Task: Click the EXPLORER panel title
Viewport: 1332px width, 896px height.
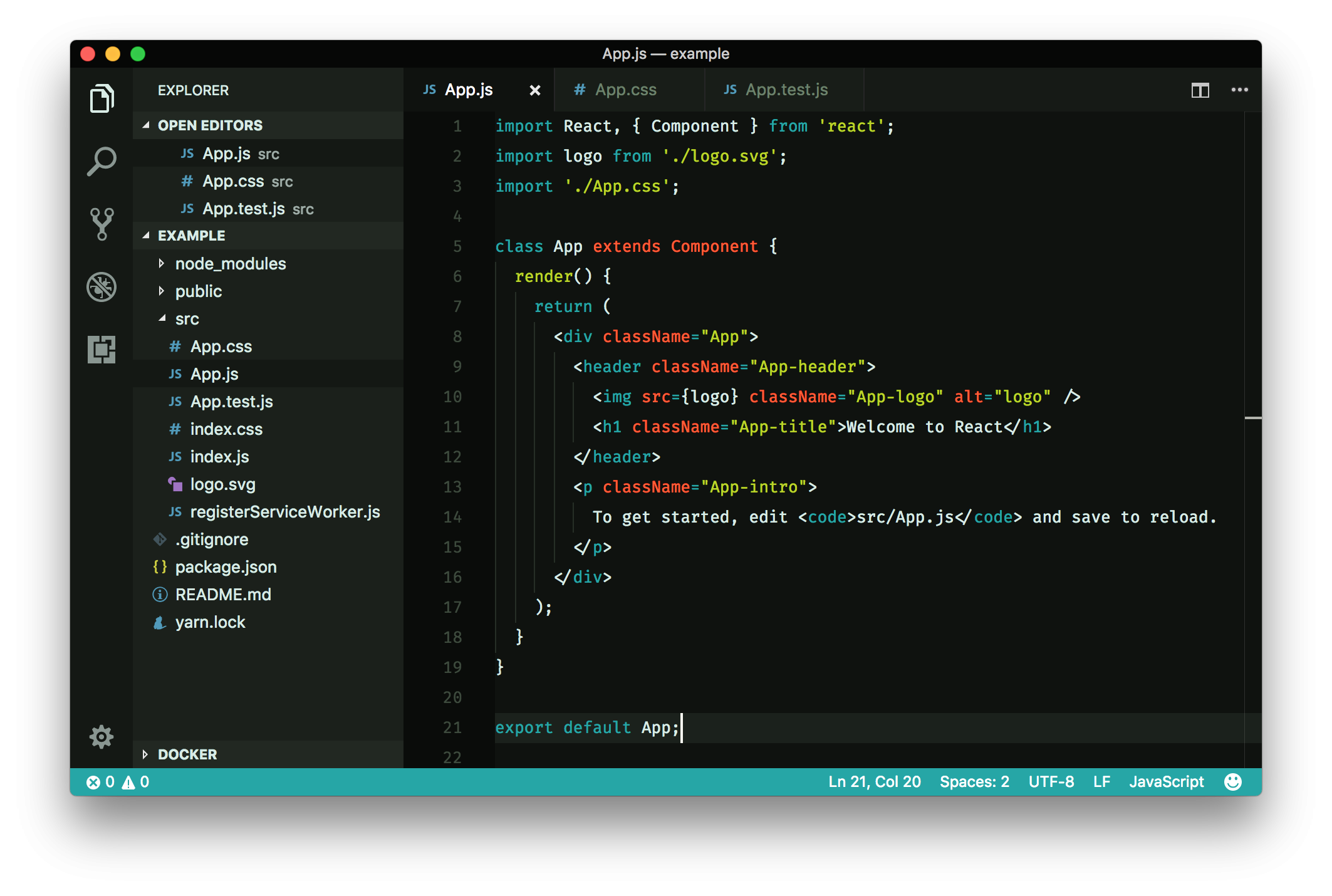Action: pyautogui.click(x=193, y=90)
